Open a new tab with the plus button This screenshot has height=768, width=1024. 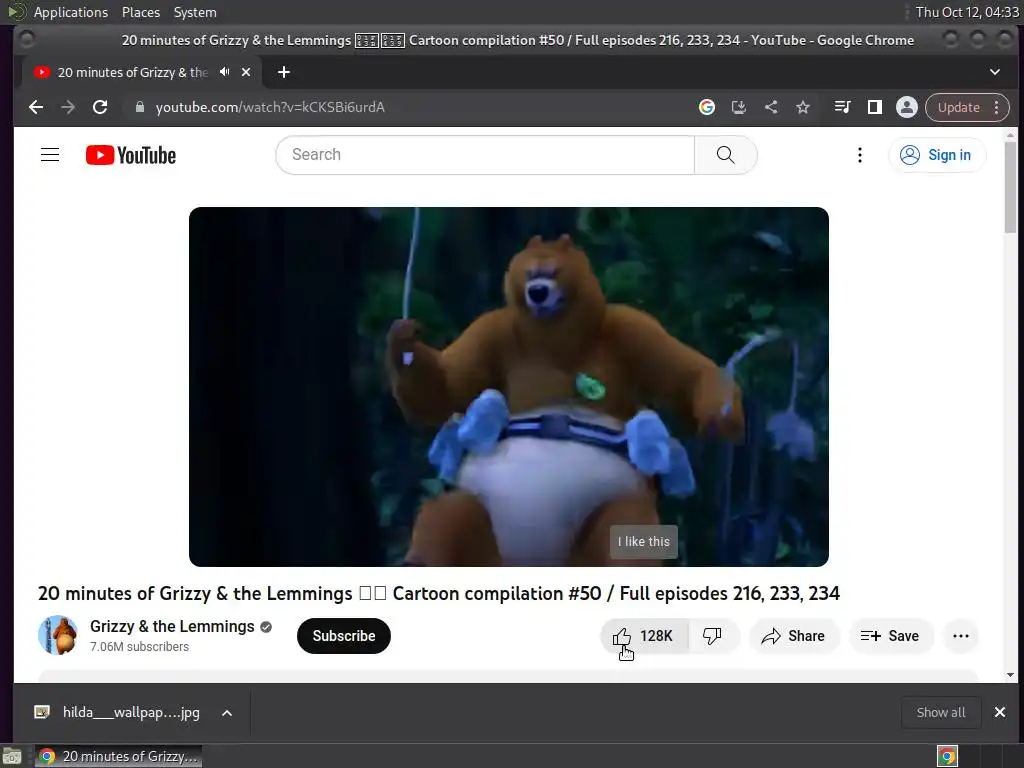283,72
